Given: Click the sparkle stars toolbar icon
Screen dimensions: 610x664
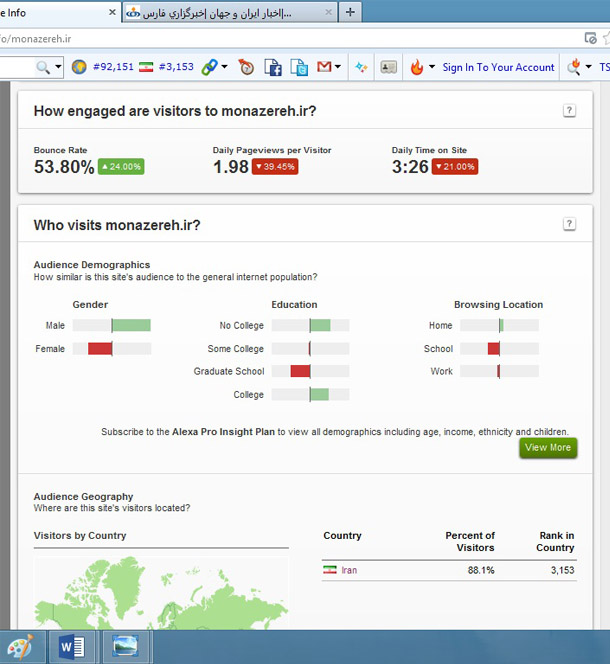Looking at the screenshot, I should tap(361, 67).
